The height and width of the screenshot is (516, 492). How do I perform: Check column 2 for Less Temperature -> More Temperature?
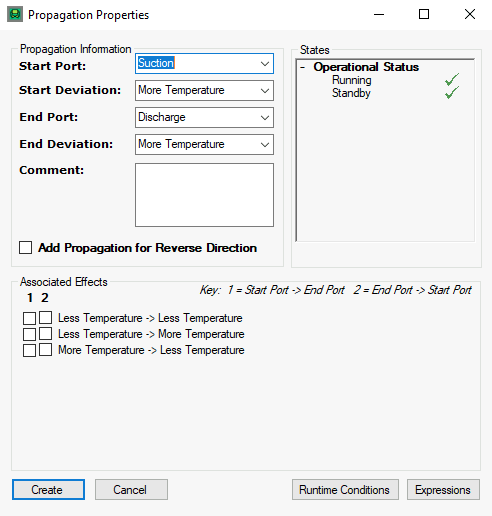(45, 333)
